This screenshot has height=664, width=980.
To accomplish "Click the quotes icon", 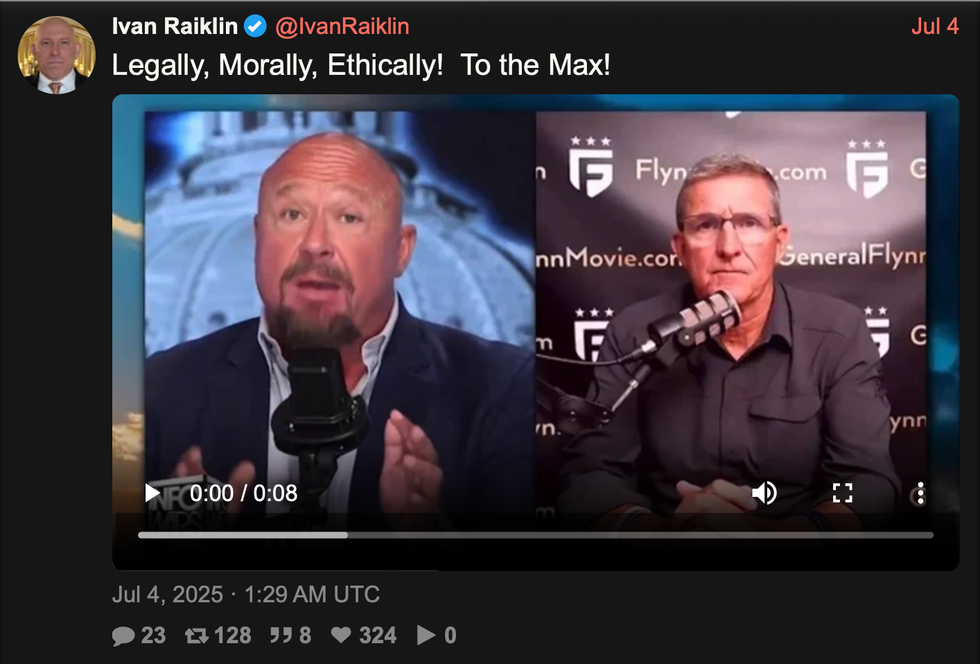I will pos(281,636).
